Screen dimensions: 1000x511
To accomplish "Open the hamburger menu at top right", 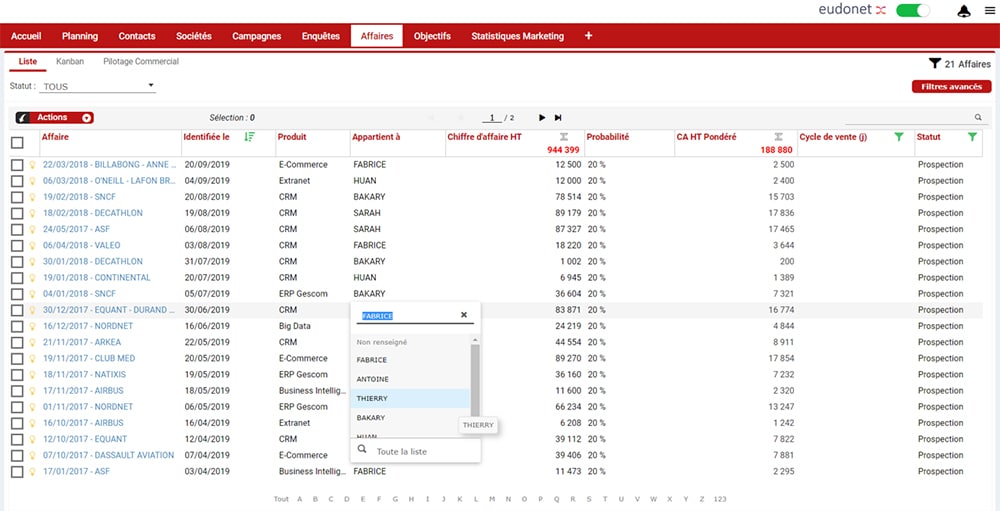I will [x=989, y=10].
